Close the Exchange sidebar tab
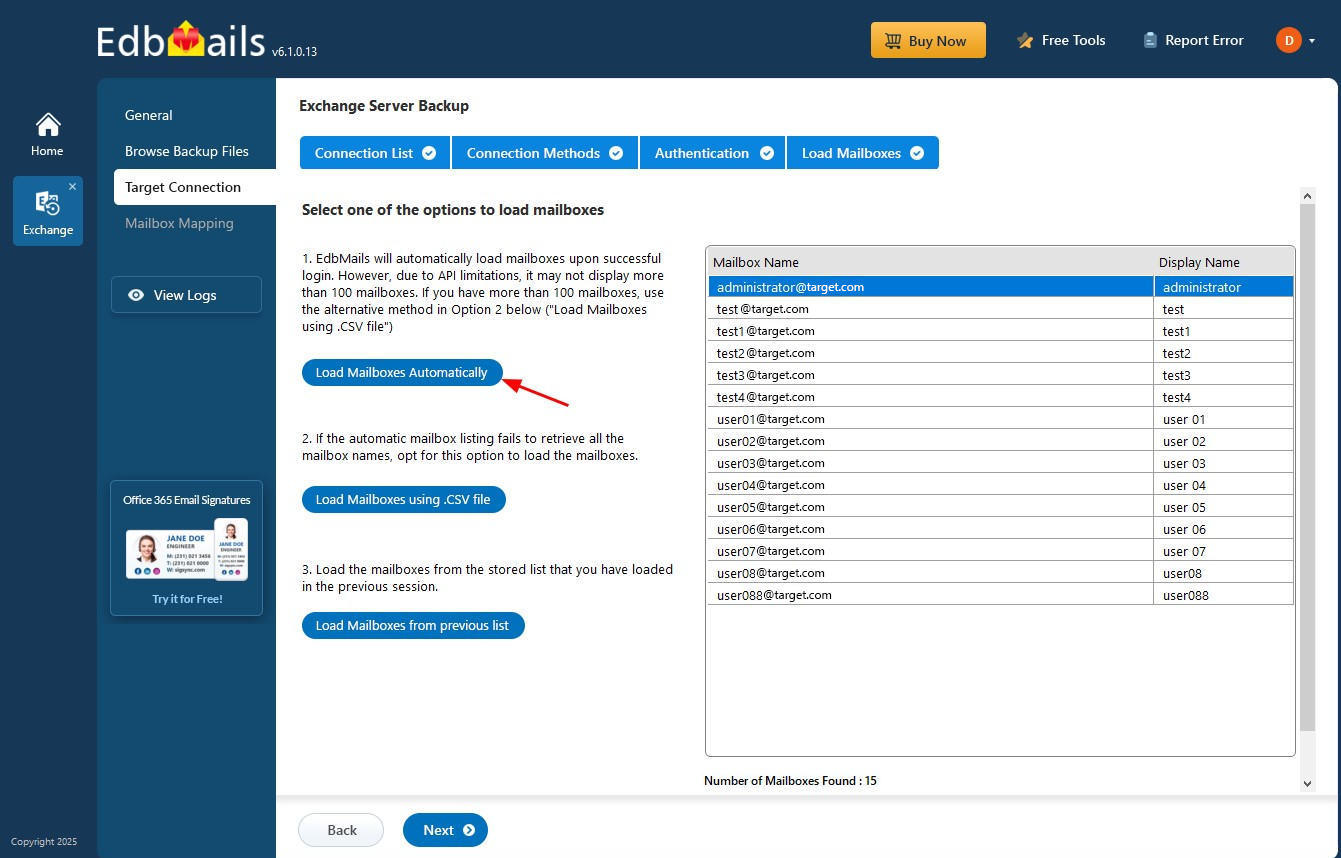Screen dimensions: 1341x858 coord(72,187)
